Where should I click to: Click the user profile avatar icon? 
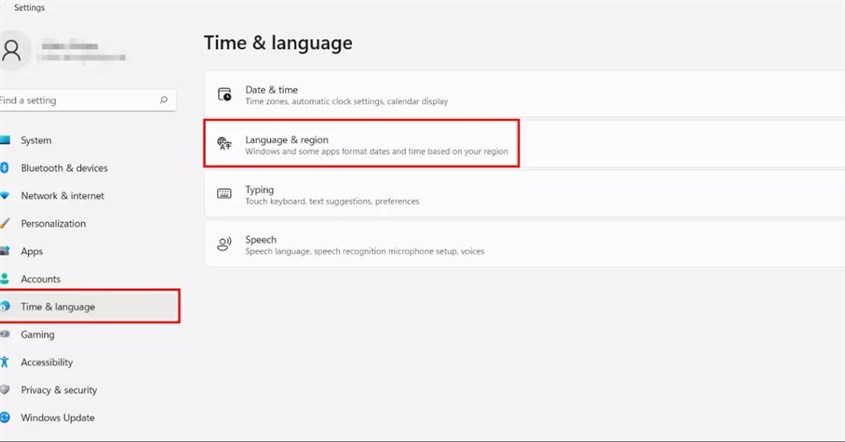point(11,51)
